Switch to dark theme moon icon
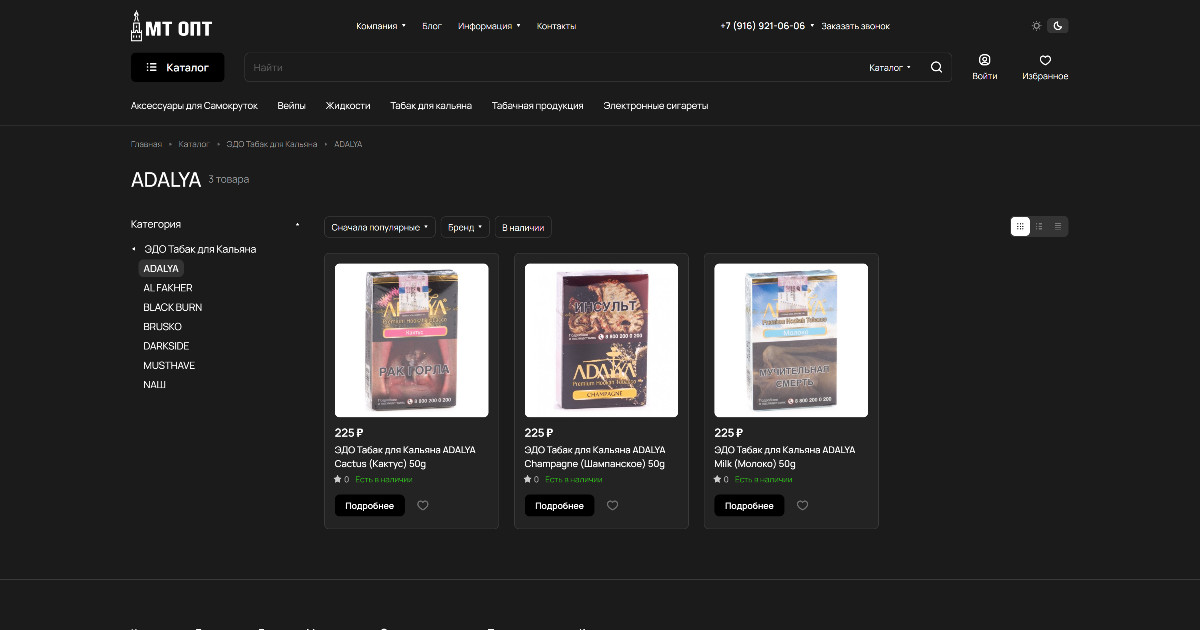 (1057, 26)
